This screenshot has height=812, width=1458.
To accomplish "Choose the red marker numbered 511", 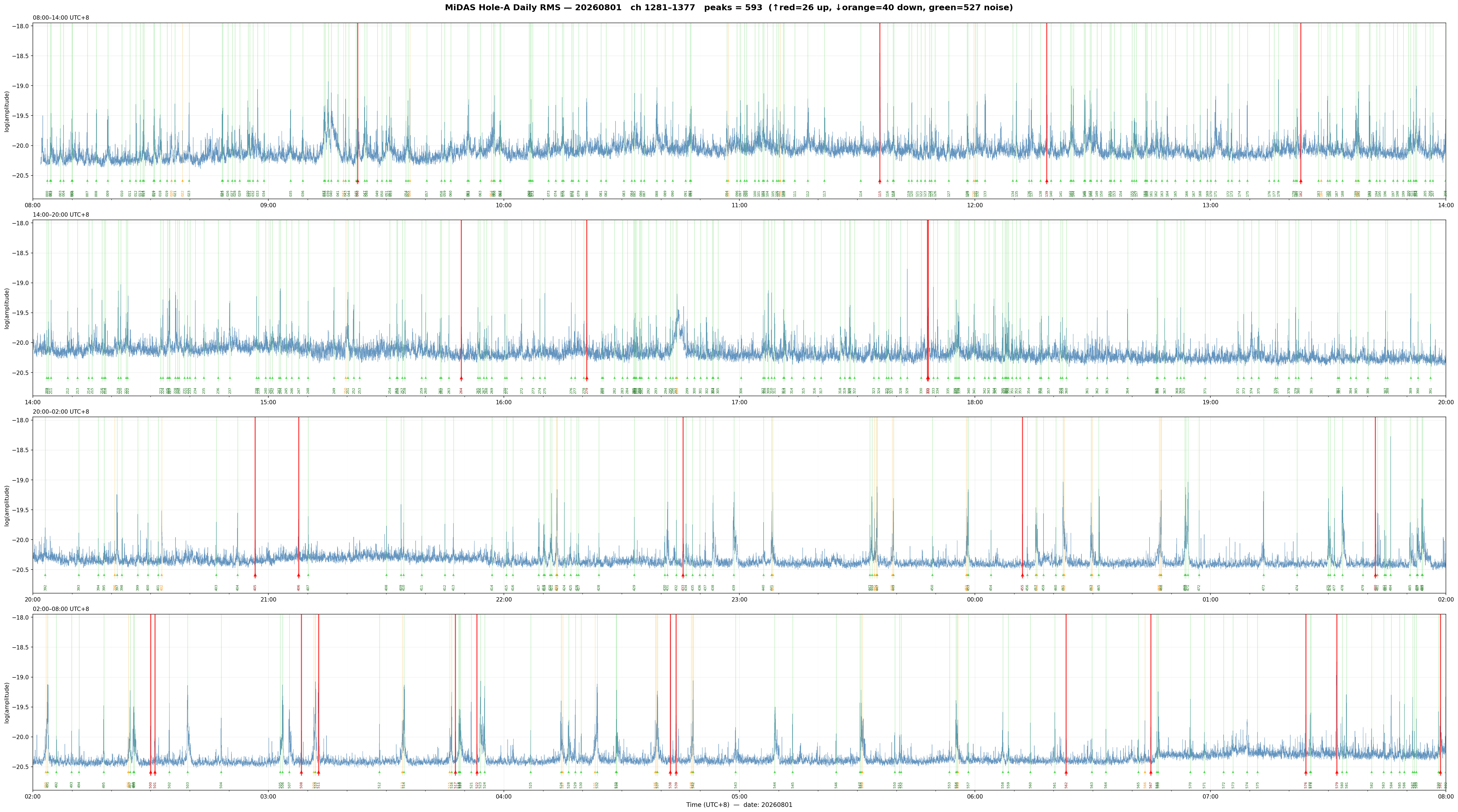I will [x=319, y=772].
